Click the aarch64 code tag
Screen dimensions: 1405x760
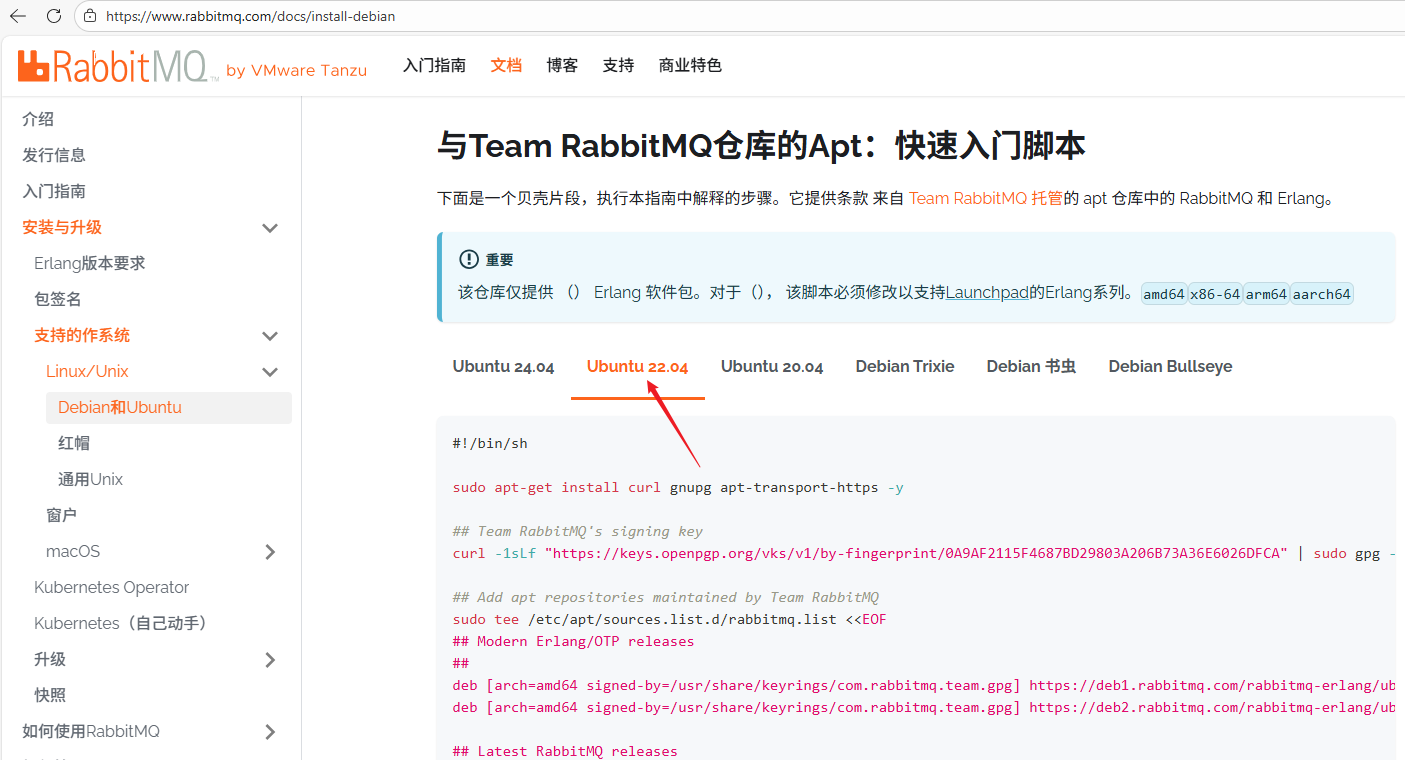point(1322,294)
